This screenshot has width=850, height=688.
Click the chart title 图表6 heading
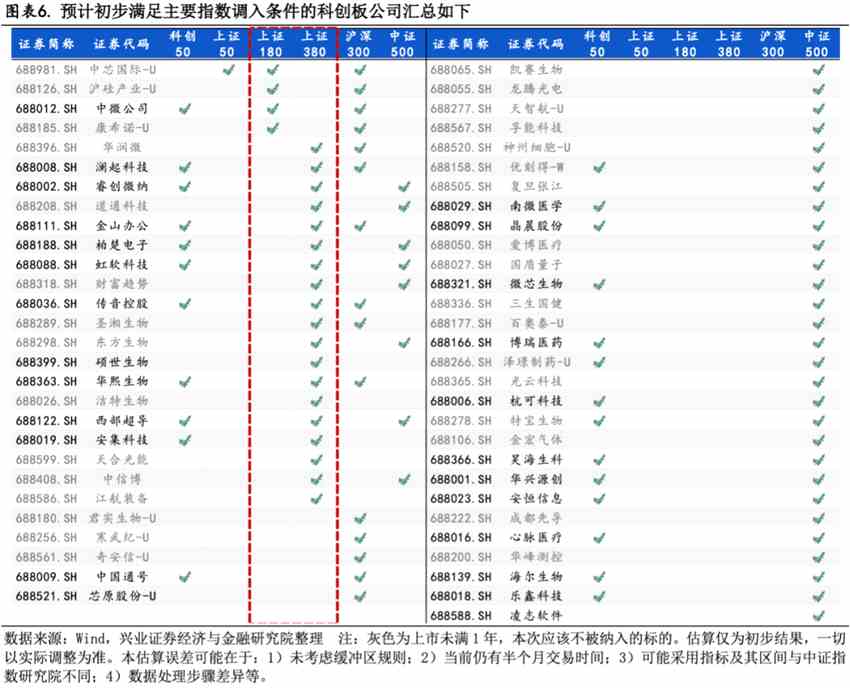point(237,11)
